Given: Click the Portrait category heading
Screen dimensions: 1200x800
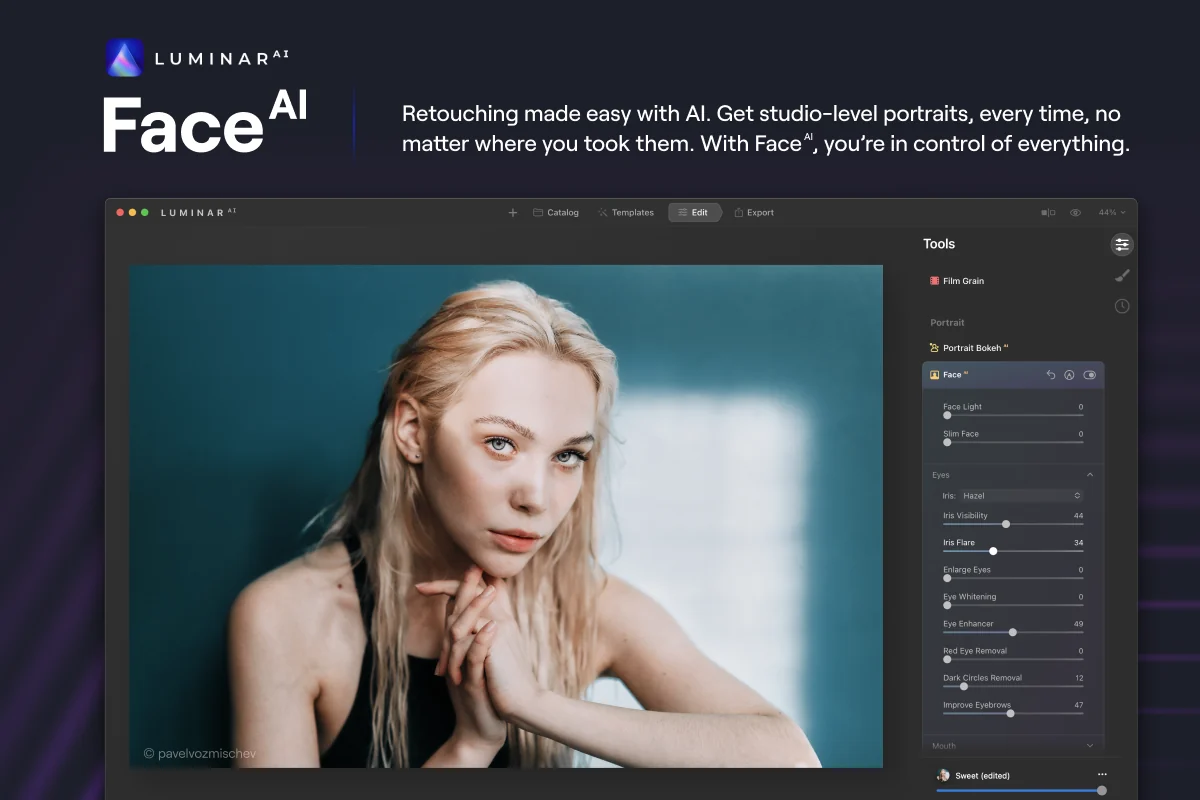Looking at the screenshot, I should point(947,323).
